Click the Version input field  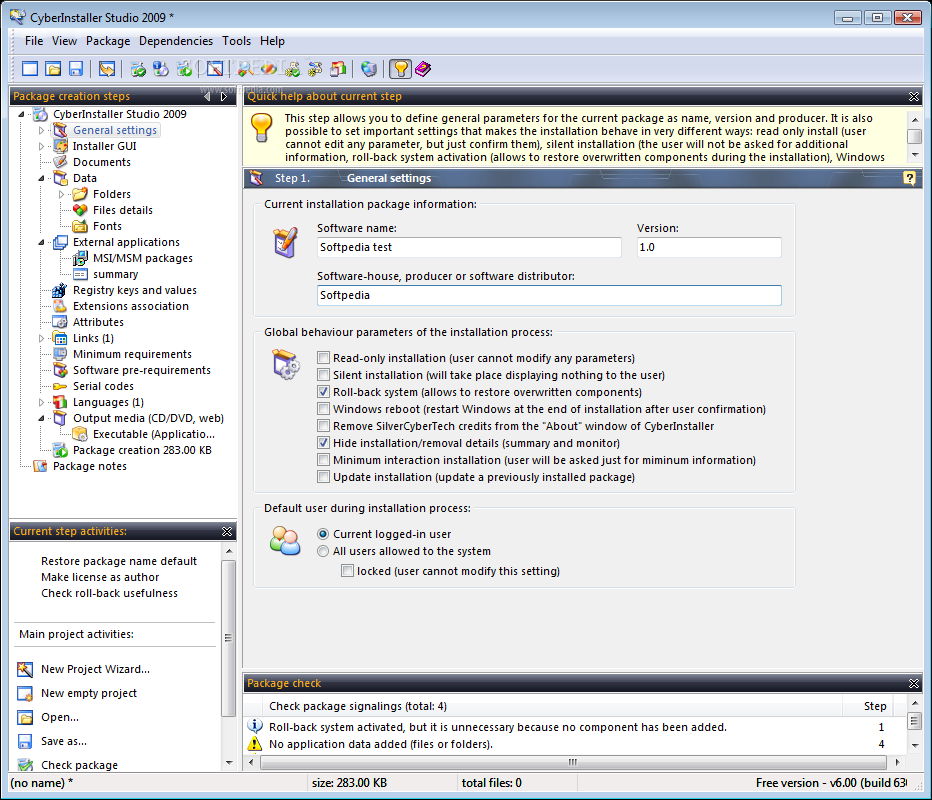(x=709, y=247)
